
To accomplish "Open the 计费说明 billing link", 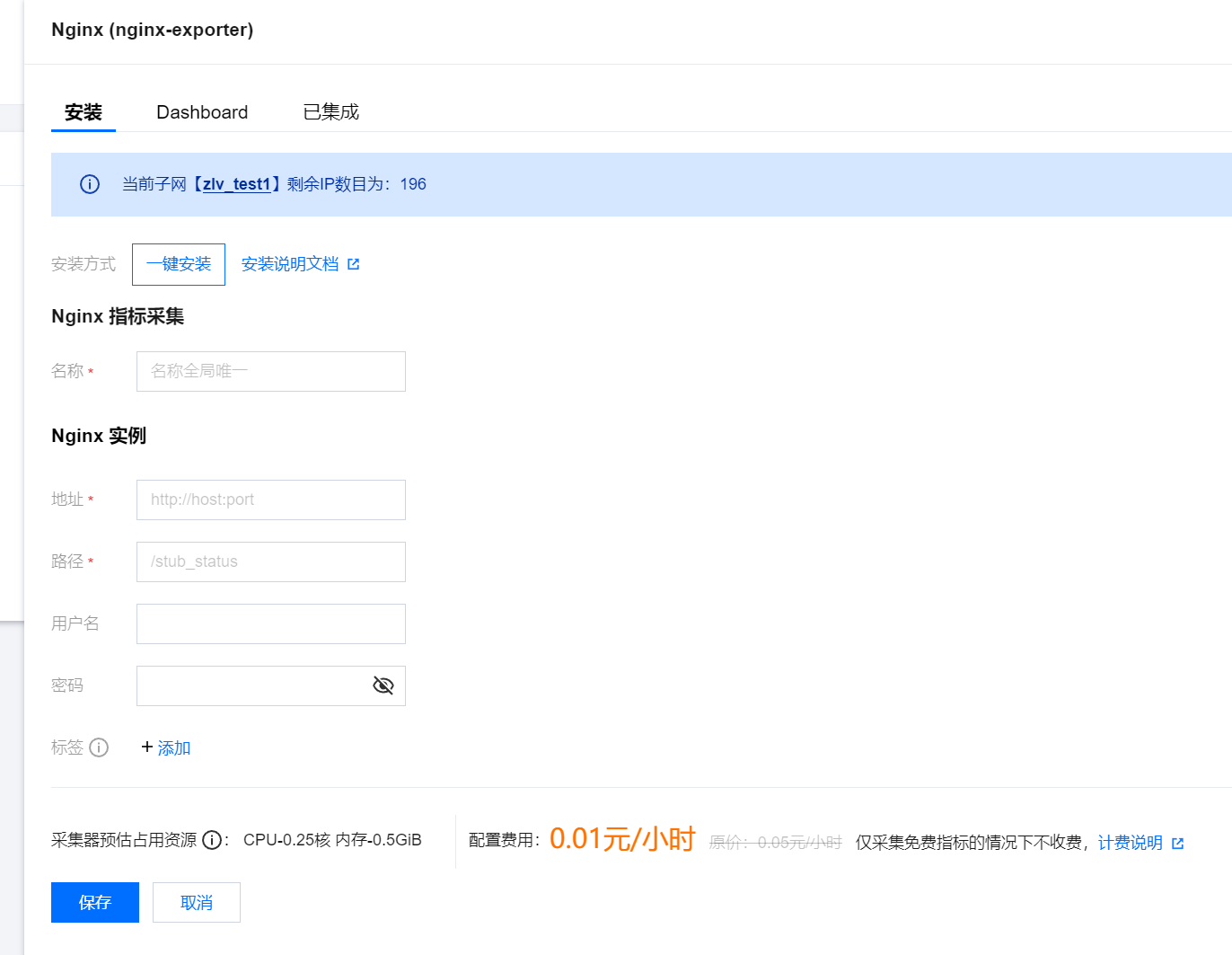I will point(1131,843).
